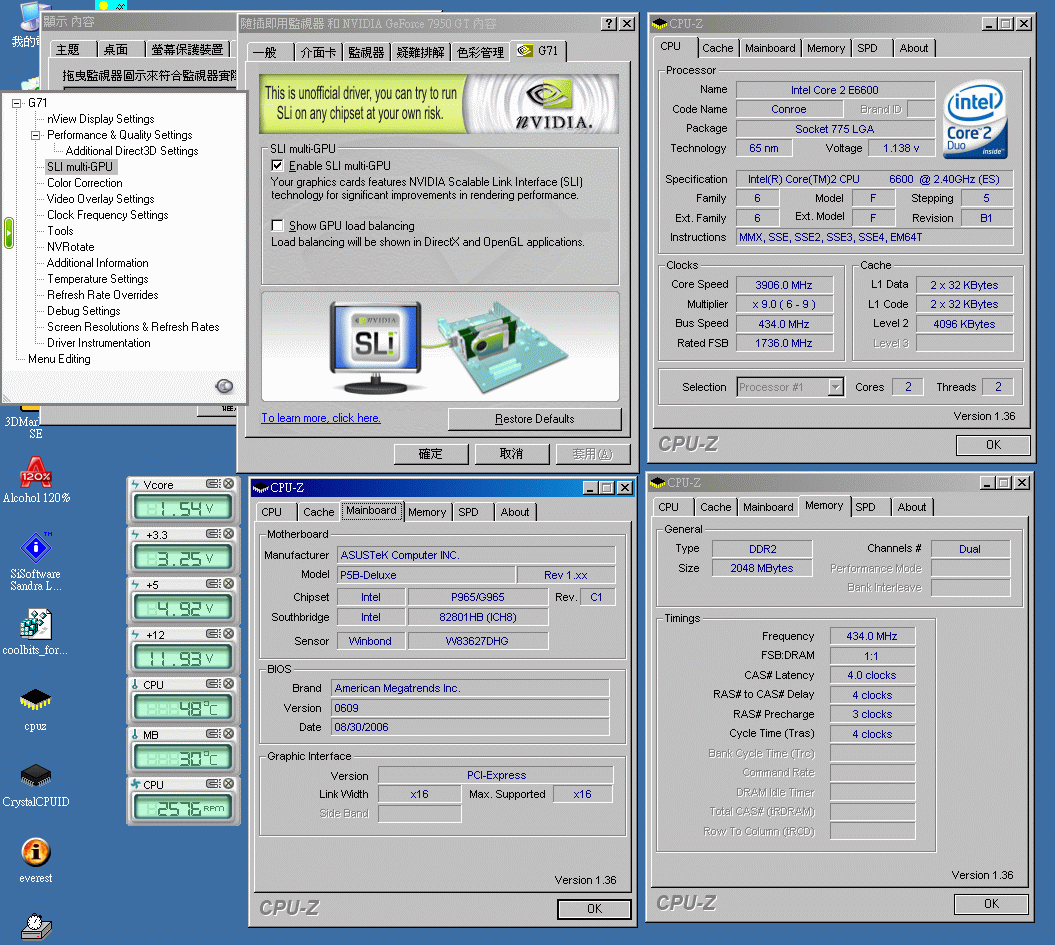Click the settings icon on the +5 monitor
The height and width of the screenshot is (945, 1055).
point(213,584)
